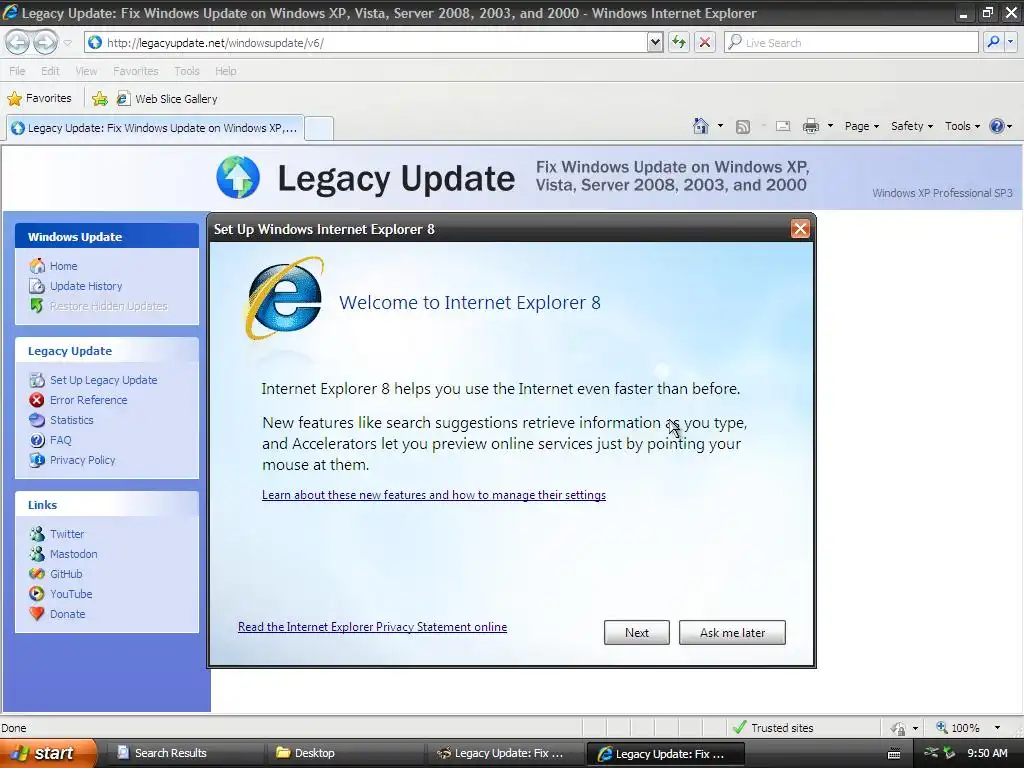Click the Protected mode status icon

point(899,728)
